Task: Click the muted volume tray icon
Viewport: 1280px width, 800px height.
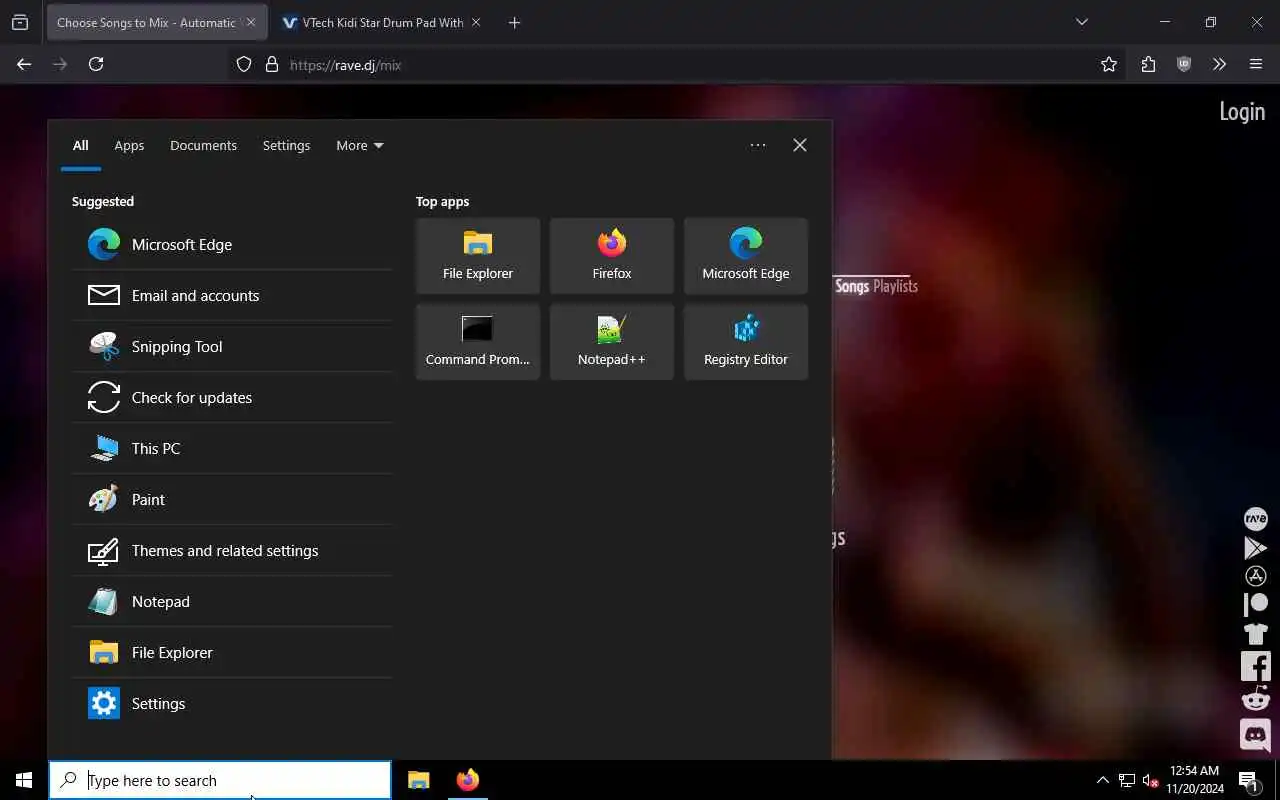Action: pos(1150,780)
